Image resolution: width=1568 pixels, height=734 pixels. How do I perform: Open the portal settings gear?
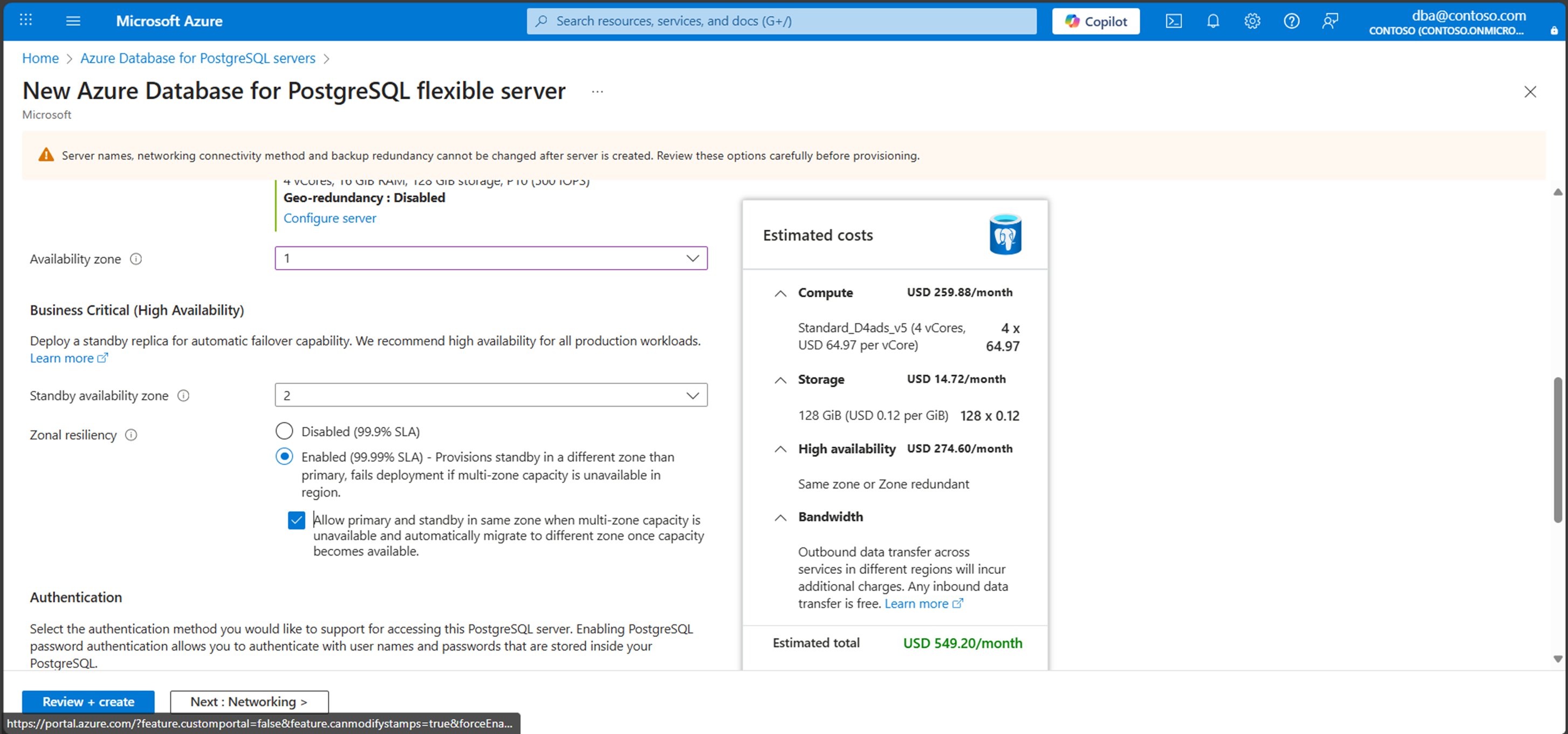click(1251, 21)
